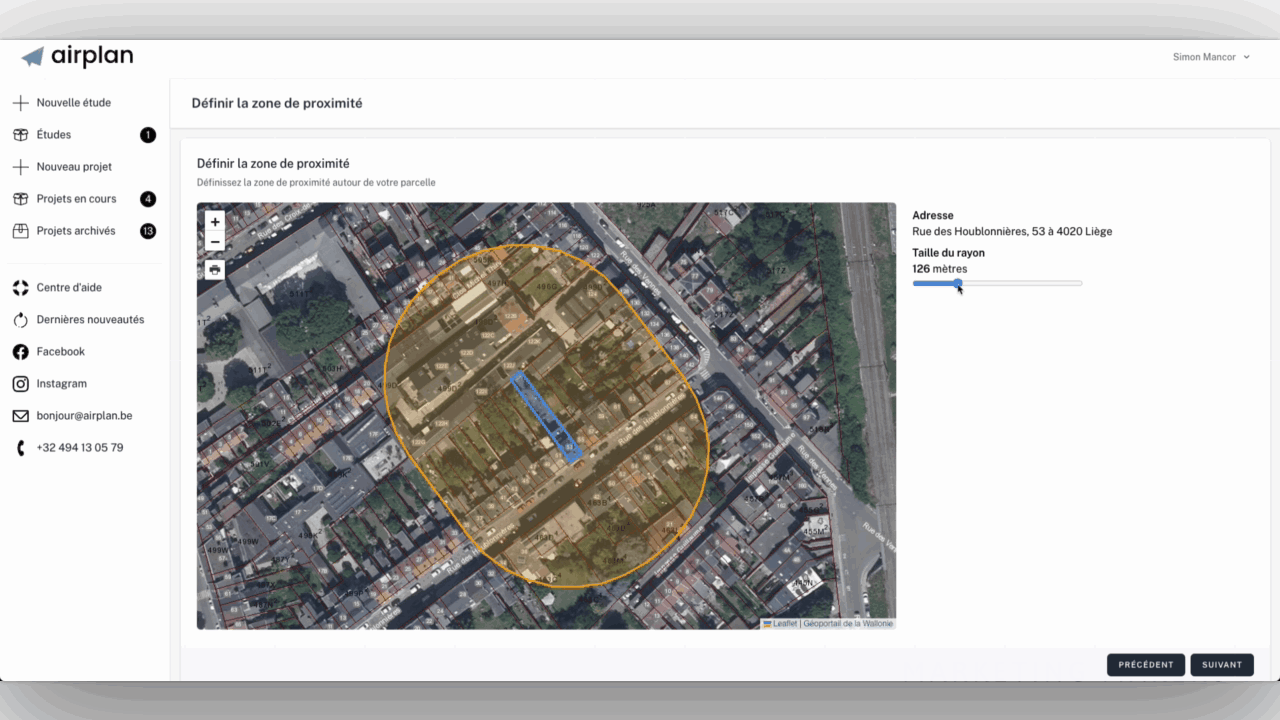This screenshot has width=1280, height=720.
Task: Open the Simon Mancor user dropdown
Action: (1211, 57)
